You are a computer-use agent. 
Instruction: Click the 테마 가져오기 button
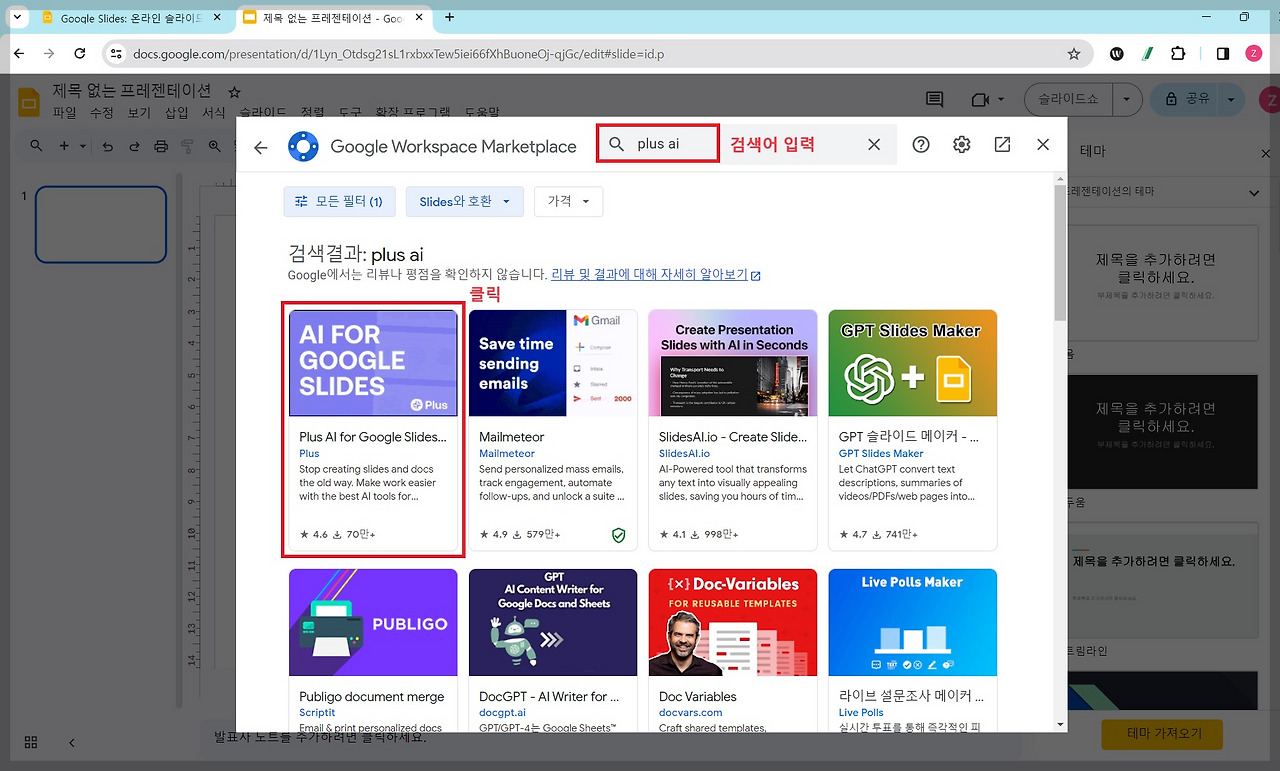pos(1163,734)
